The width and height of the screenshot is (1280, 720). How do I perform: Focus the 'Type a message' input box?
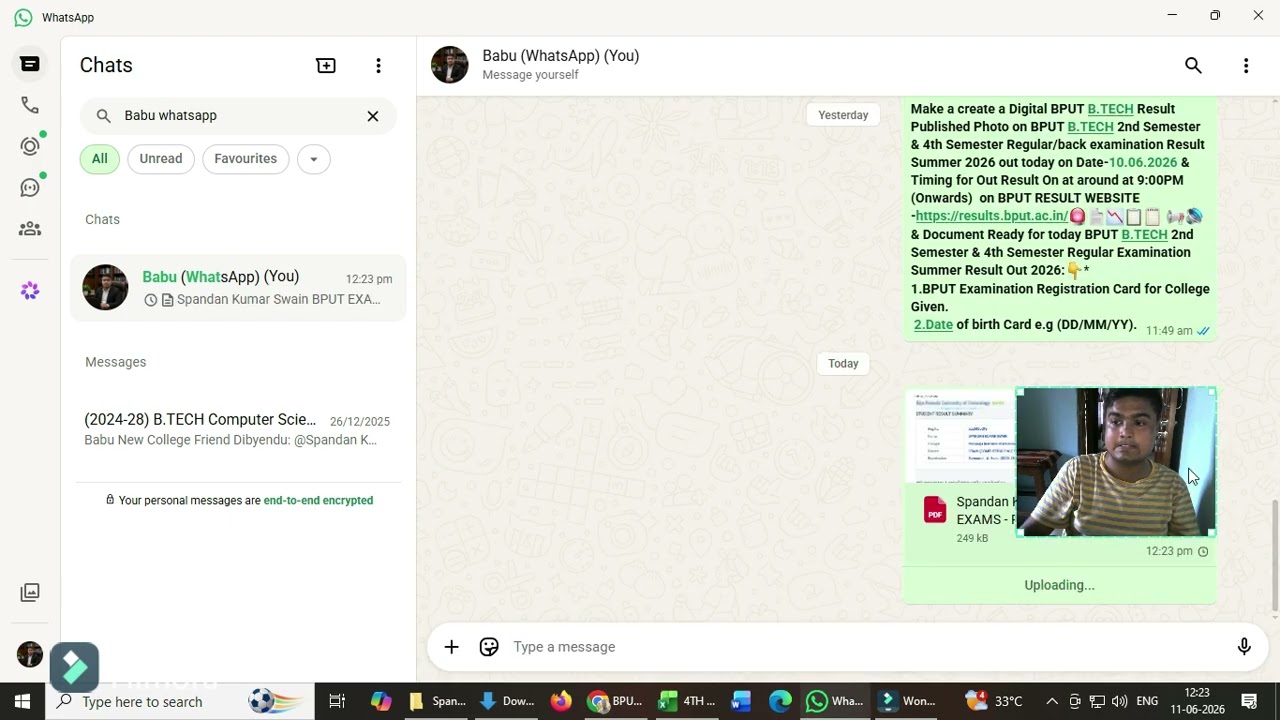coord(865,647)
